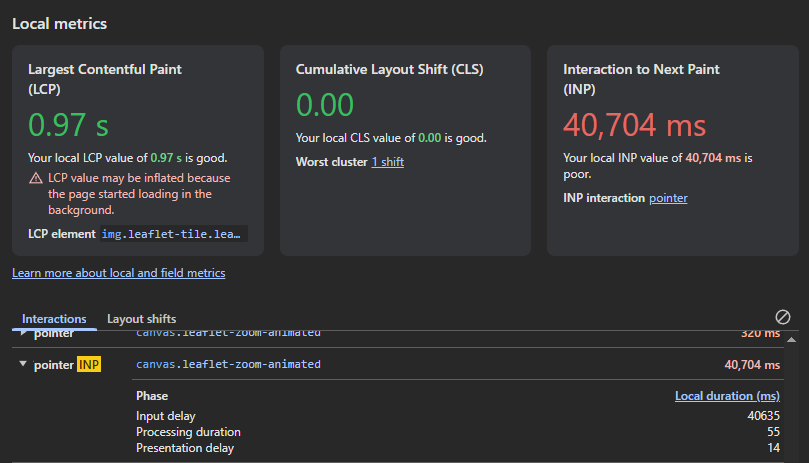The width and height of the screenshot is (809, 463).
Task: Click the yellow INP badge
Action: 90,365
